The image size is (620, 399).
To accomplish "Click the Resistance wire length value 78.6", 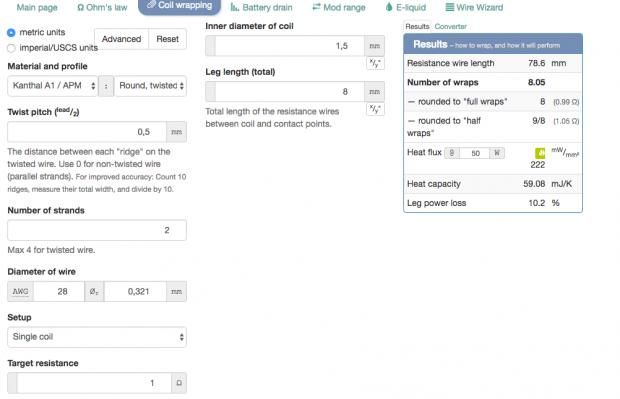I will pos(536,63).
